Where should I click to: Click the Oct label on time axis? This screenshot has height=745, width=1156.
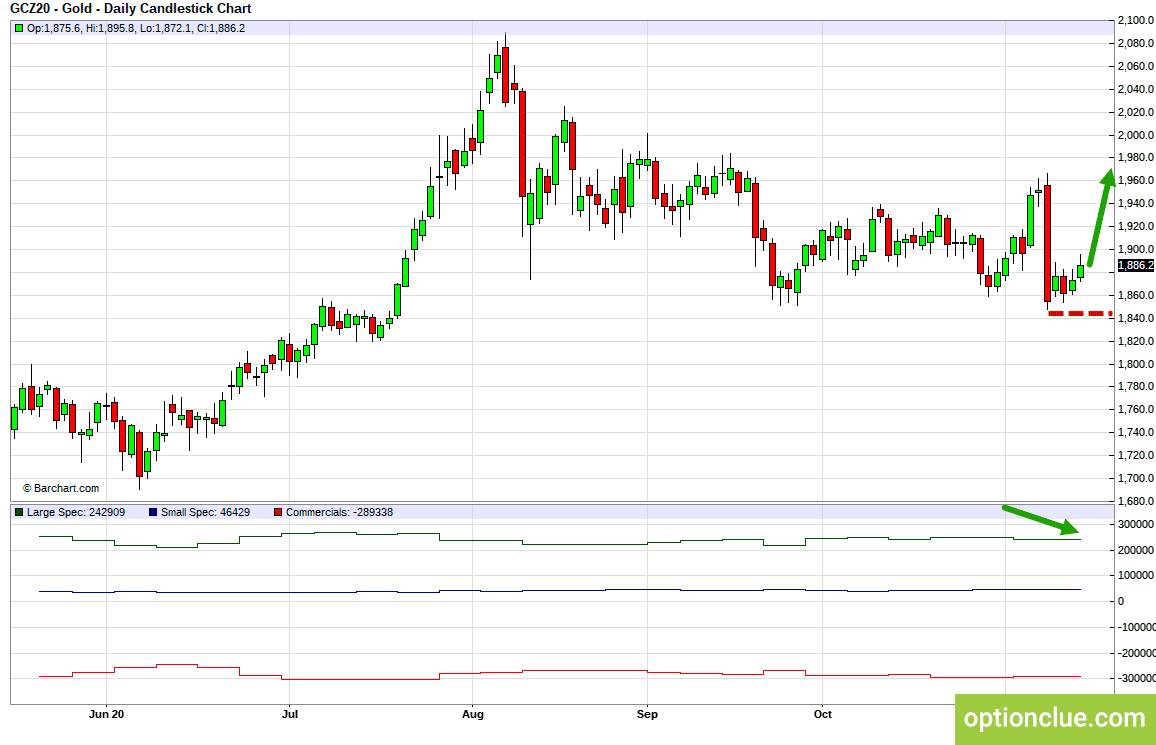[x=823, y=714]
